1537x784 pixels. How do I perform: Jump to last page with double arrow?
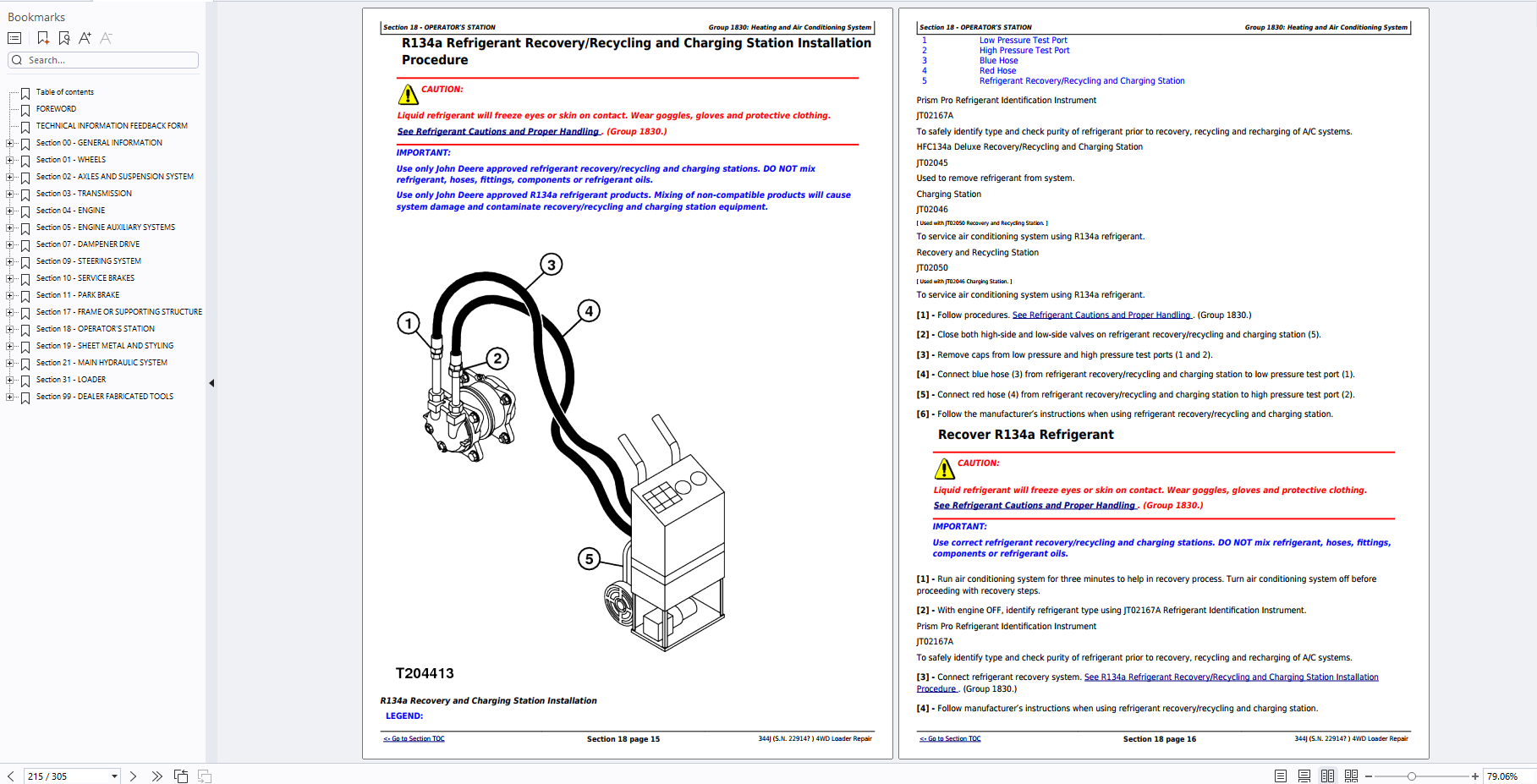click(156, 776)
